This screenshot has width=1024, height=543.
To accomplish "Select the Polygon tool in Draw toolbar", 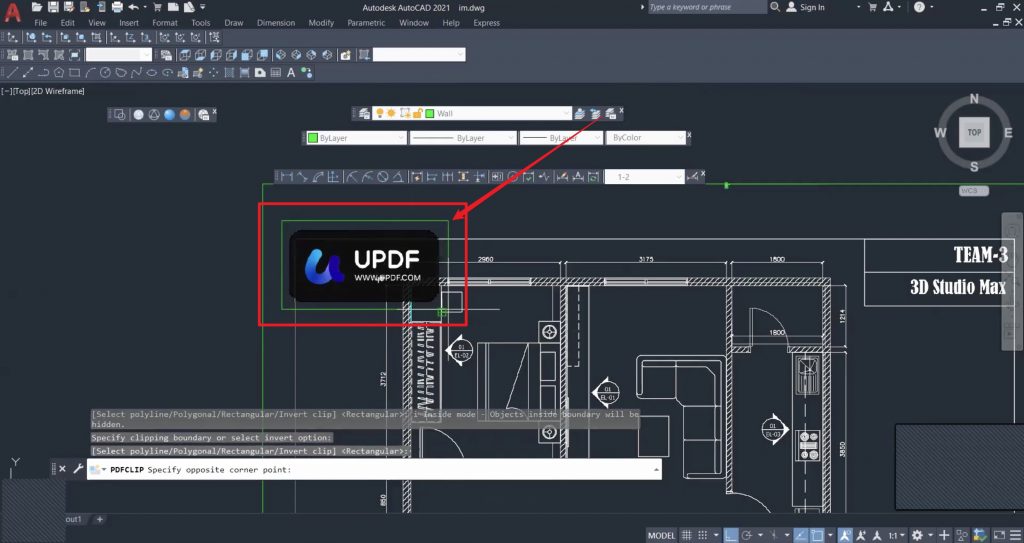I will pos(59,73).
